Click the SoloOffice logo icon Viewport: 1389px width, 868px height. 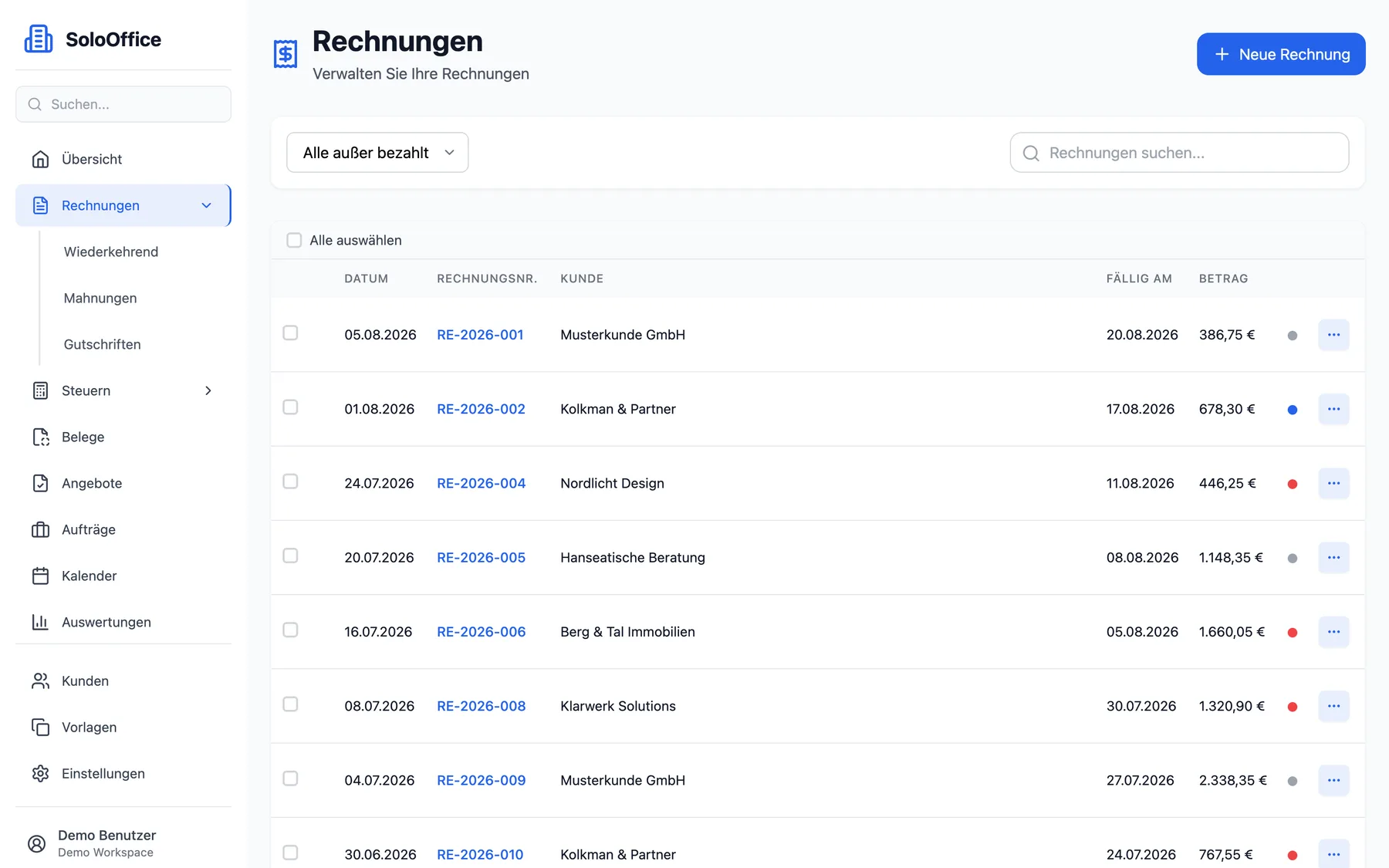point(39,39)
